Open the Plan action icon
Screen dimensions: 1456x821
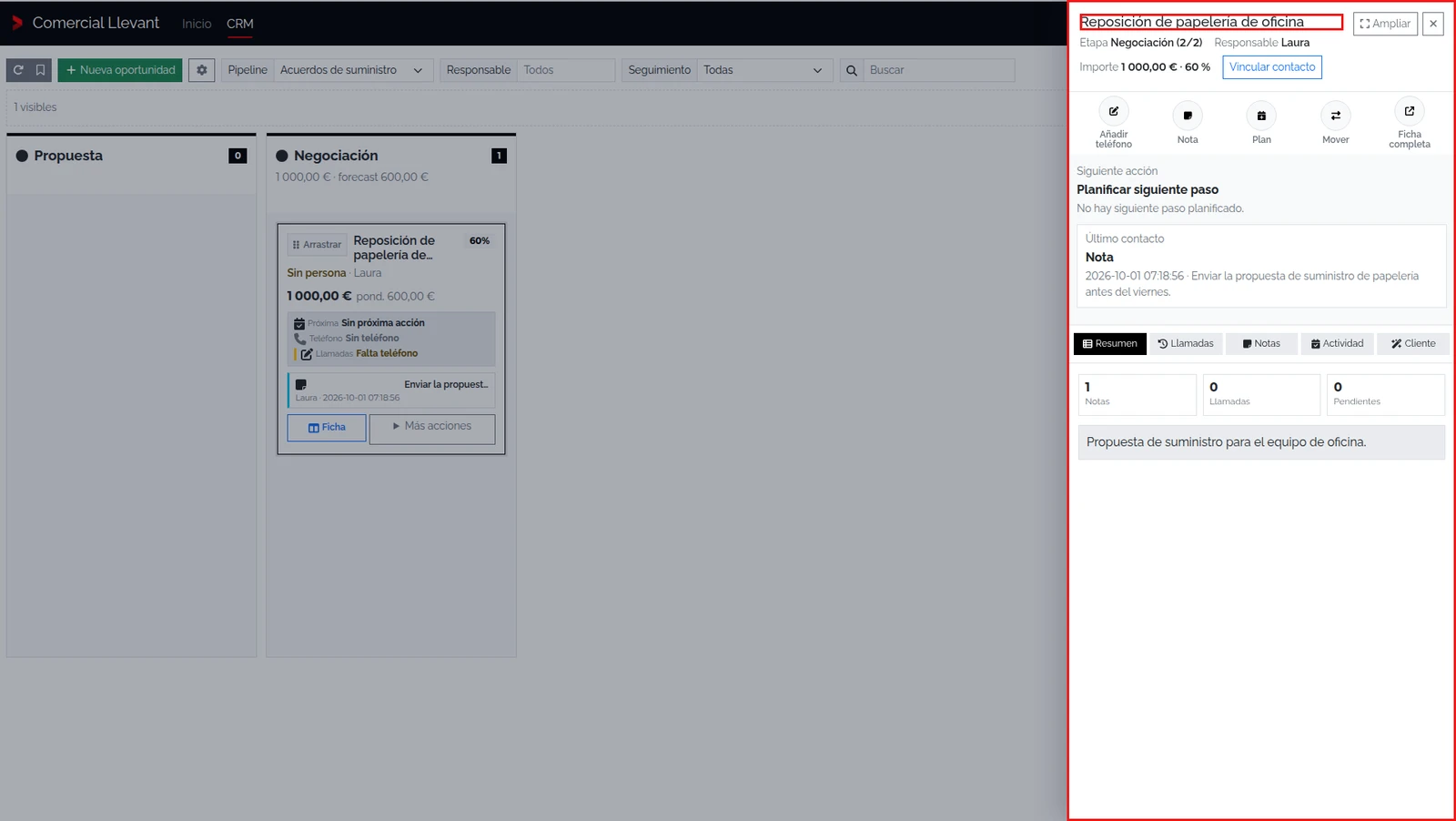pyautogui.click(x=1261, y=116)
